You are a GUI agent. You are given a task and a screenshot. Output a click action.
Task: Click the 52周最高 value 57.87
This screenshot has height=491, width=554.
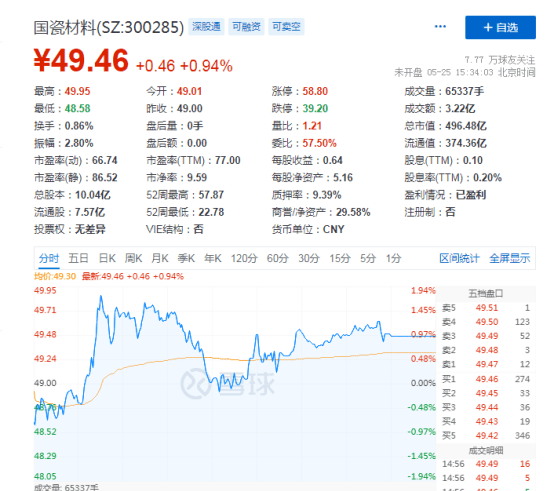coord(211,195)
